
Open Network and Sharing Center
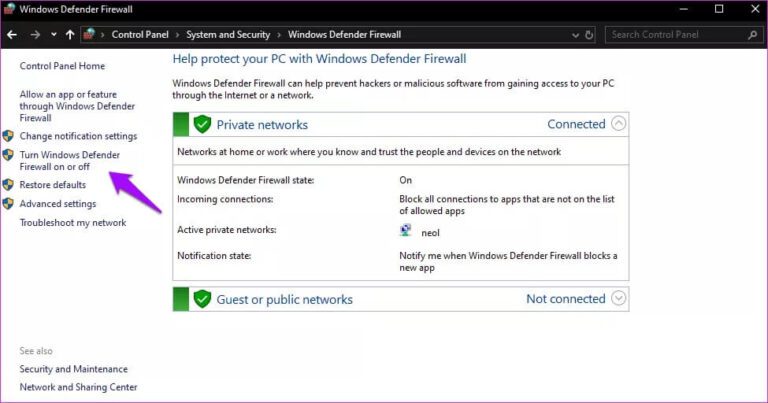[78, 387]
